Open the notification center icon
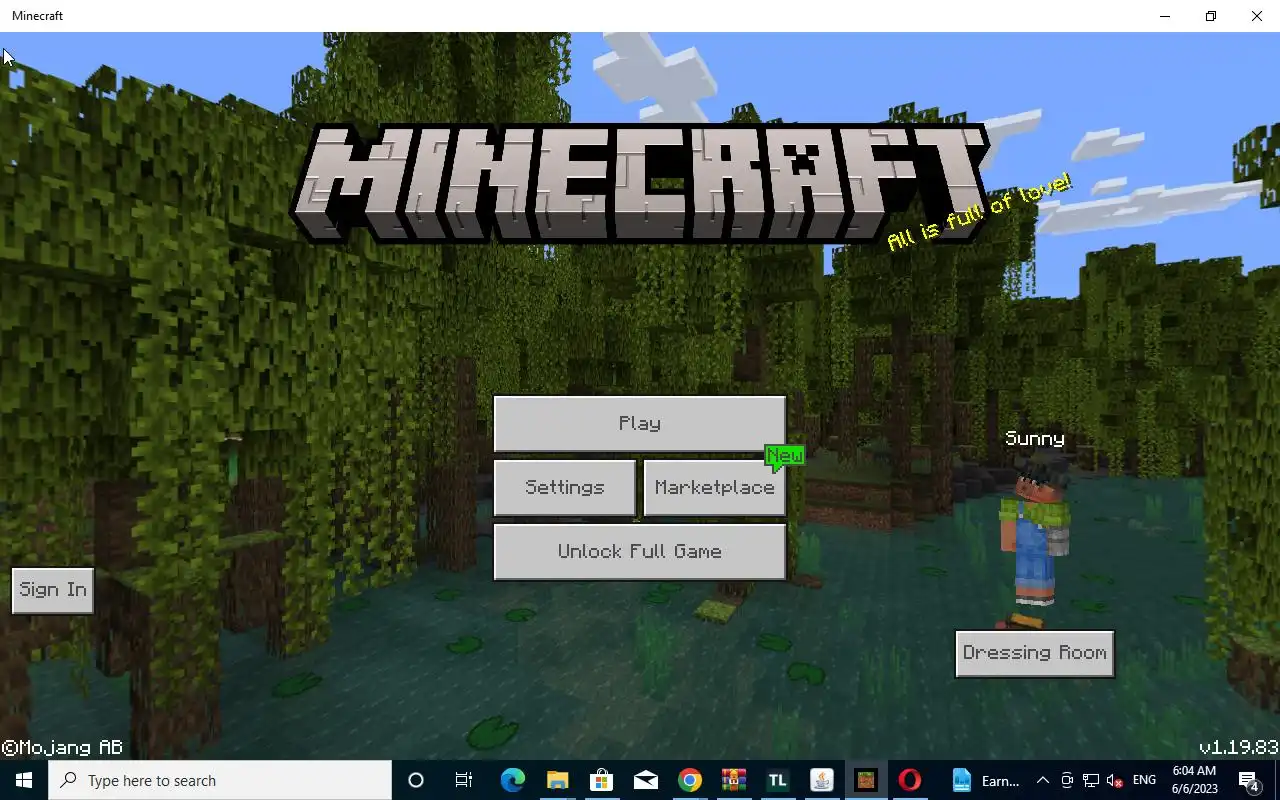This screenshot has width=1280, height=800. point(1249,780)
